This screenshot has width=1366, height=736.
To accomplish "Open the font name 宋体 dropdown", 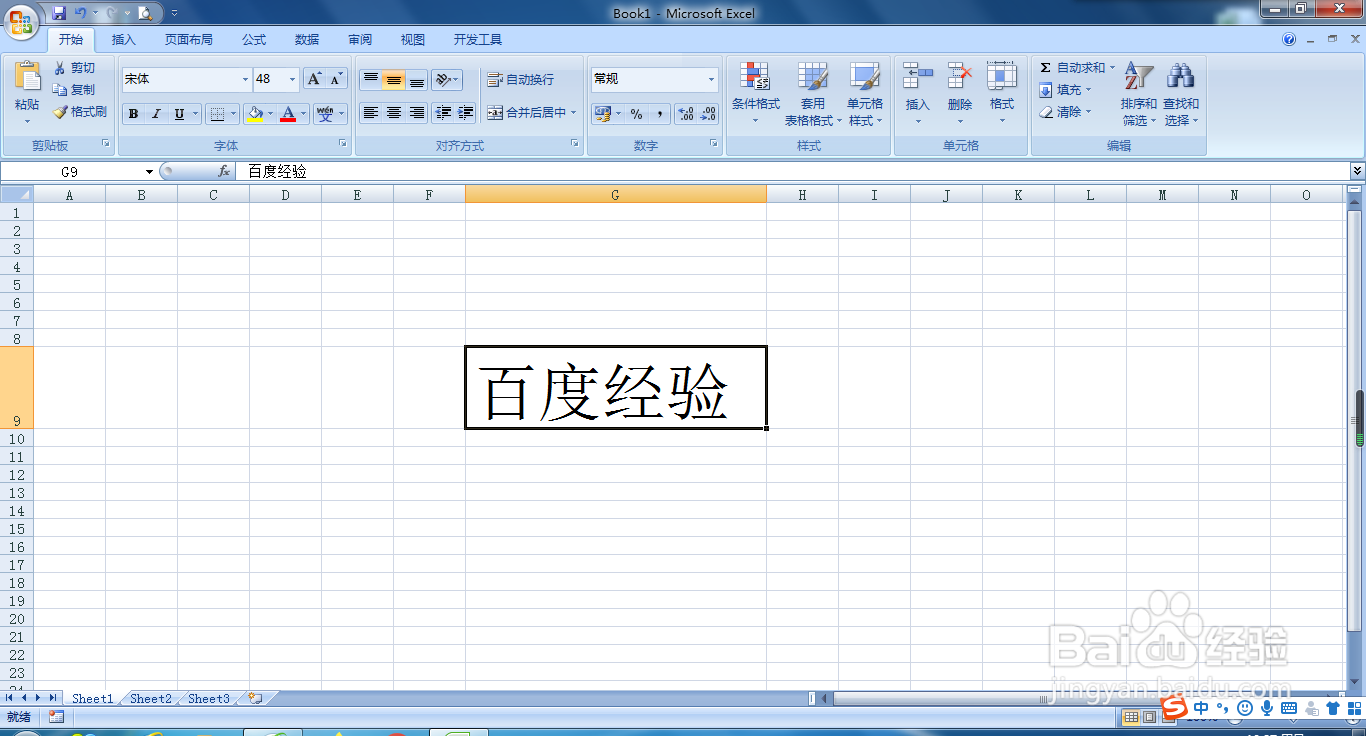I will (246, 79).
